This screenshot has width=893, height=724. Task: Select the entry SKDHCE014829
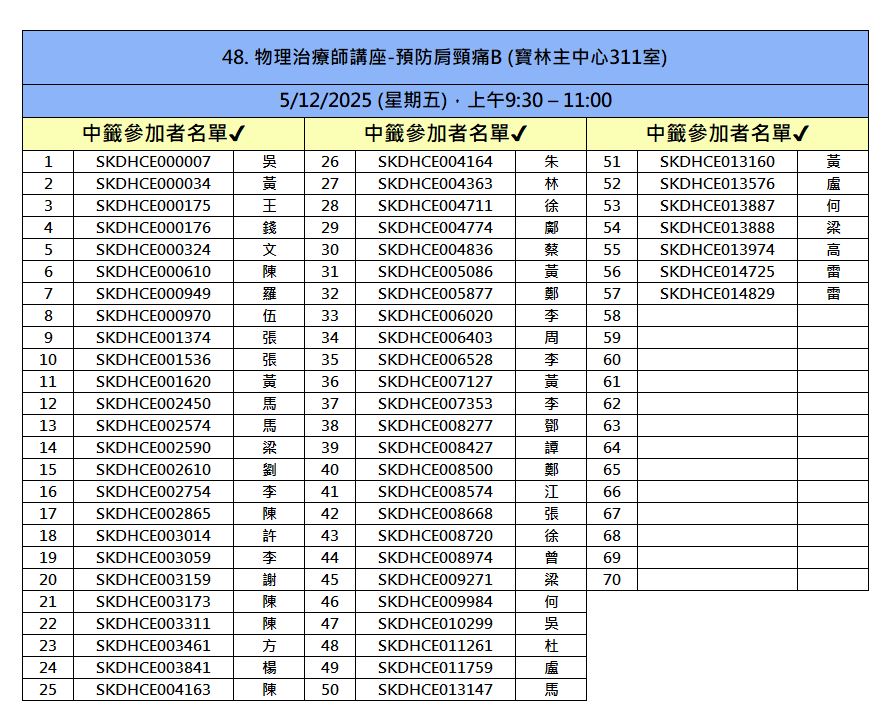pos(717,294)
